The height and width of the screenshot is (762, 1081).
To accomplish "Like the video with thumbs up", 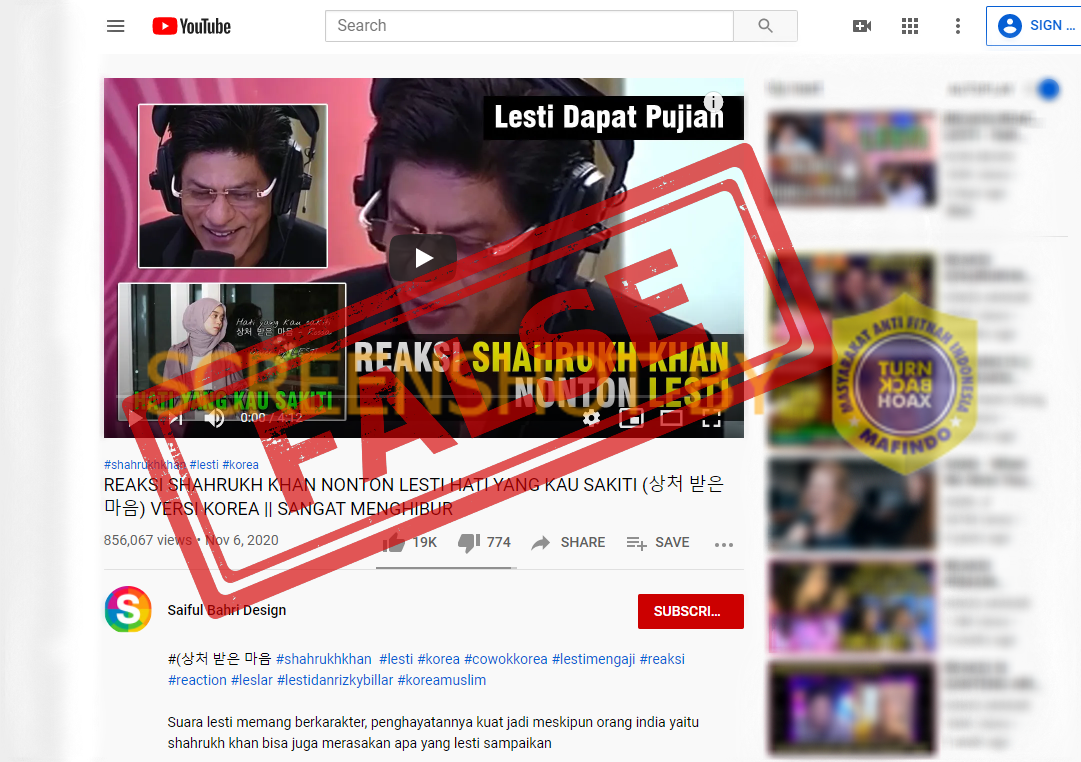I will click(x=410, y=543).
